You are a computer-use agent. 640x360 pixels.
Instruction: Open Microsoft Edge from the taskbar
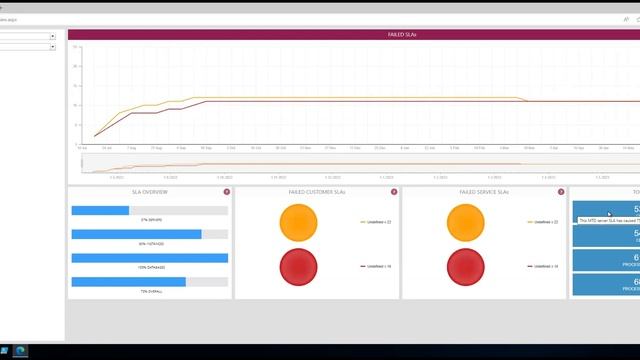point(20,351)
